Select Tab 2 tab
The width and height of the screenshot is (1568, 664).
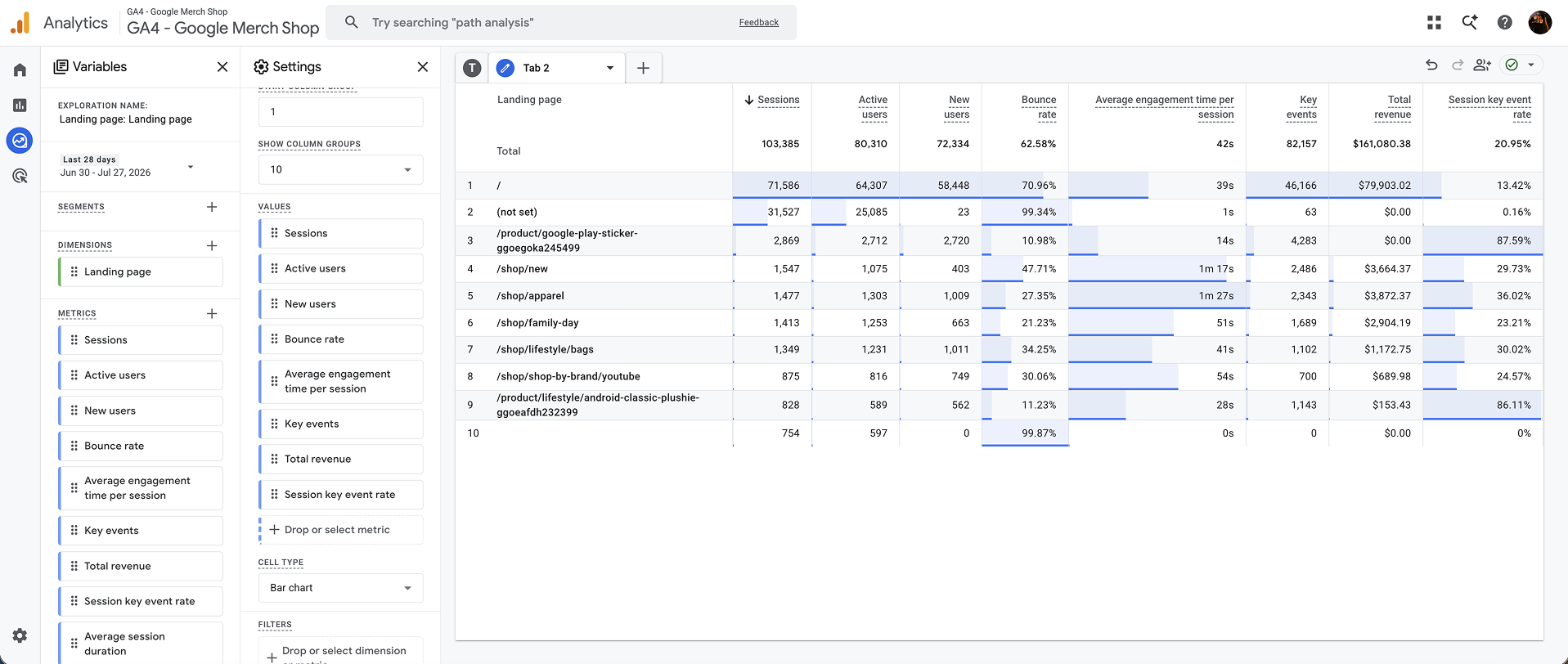[x=556, y=68]
